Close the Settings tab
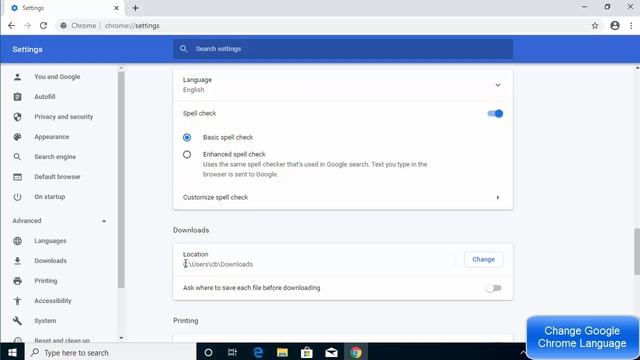This screenshot has width=640, height=360. (x=116, y=8)
